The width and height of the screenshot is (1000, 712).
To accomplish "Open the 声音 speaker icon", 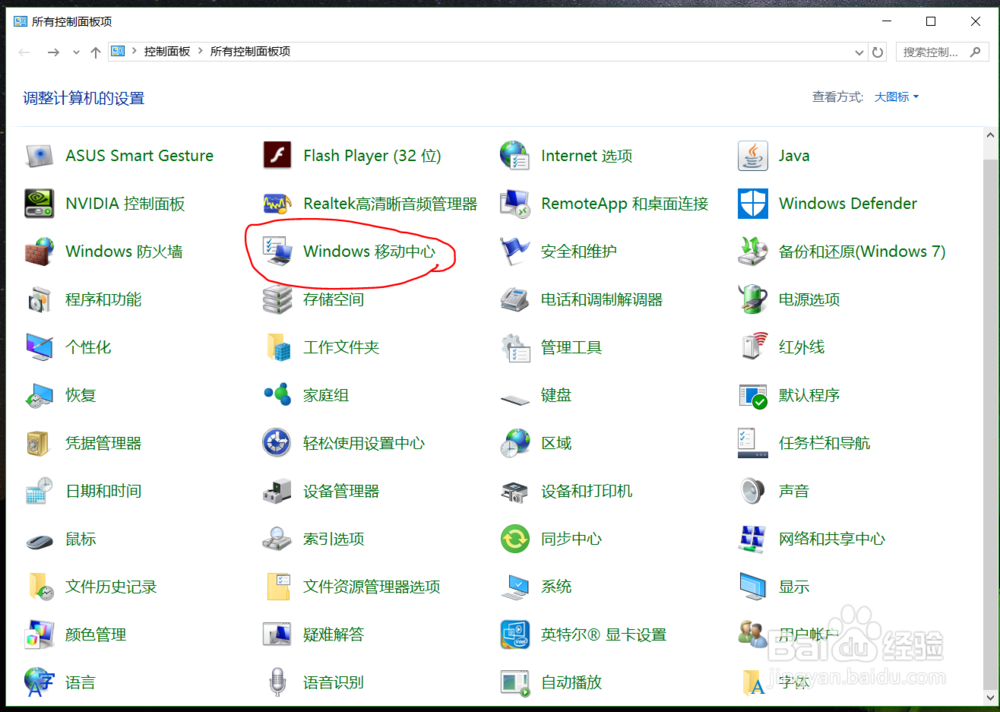I will (x=753, y=491).
